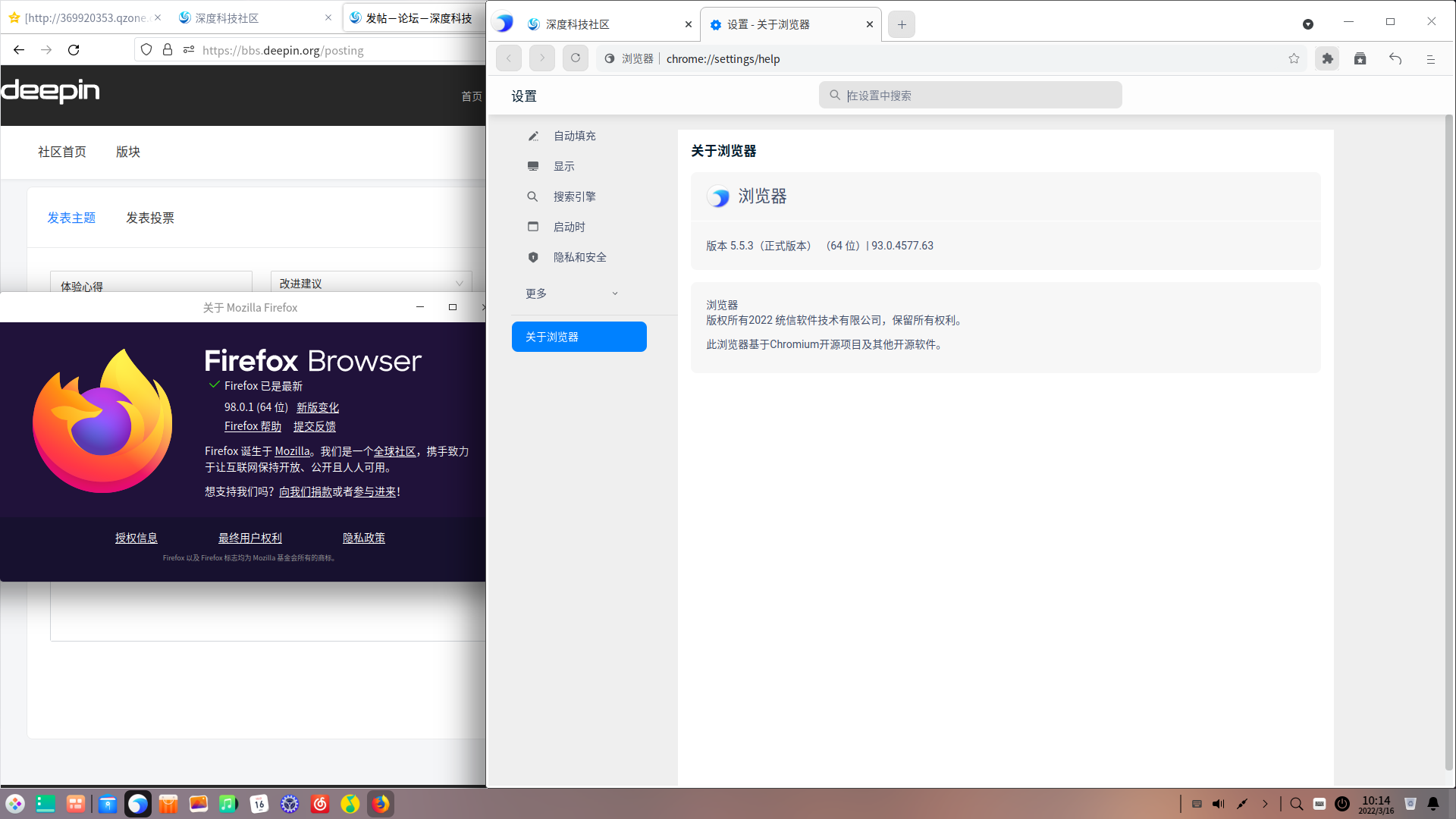Expand the tray overflow chevron arrow
Screen dimensions: 1456x819
[1265, 804]
